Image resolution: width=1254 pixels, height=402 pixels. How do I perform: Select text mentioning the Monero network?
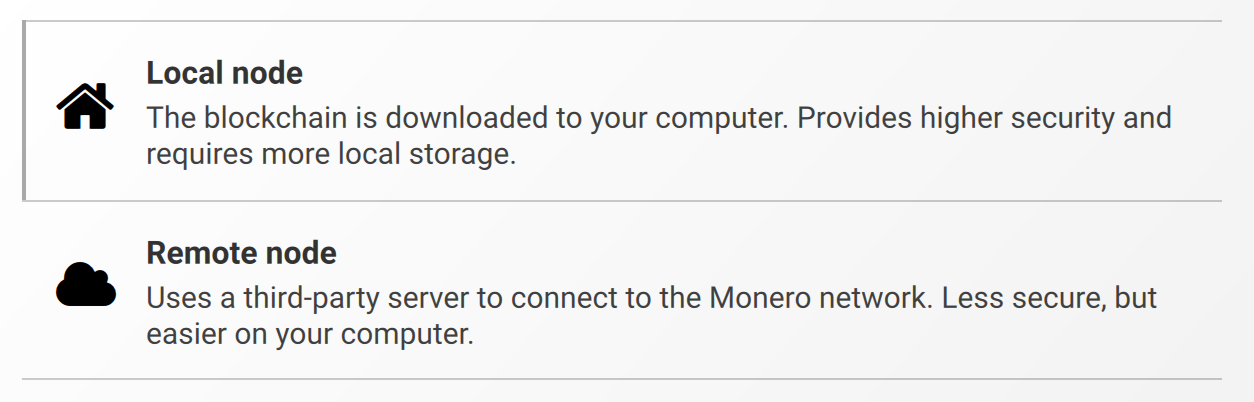point(651,298)
